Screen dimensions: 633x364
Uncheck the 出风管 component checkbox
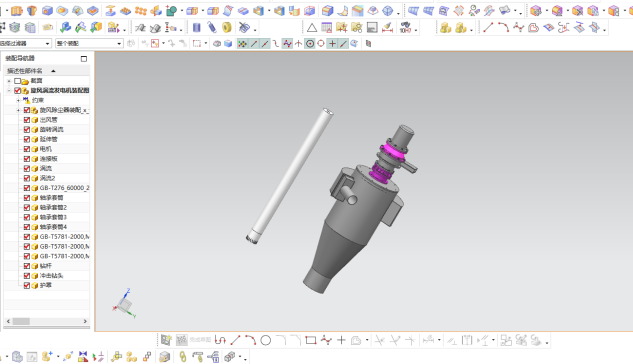click(x=27, y=120)
